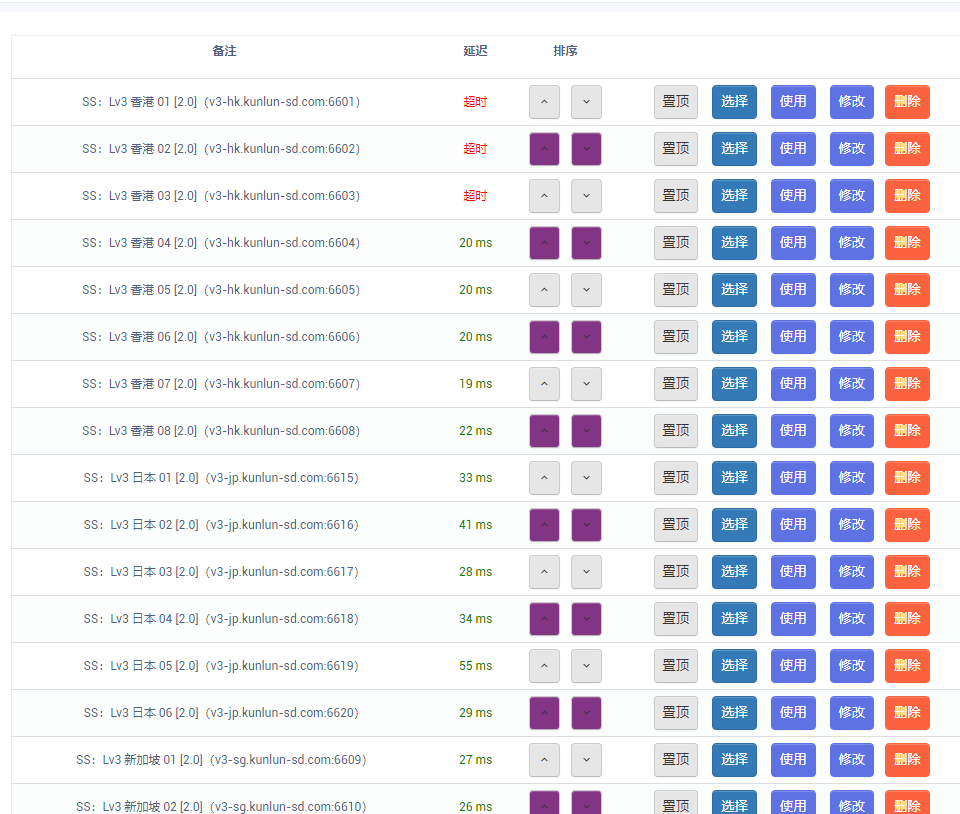Click purple up arrow for 日本 02

click(544, 525)
